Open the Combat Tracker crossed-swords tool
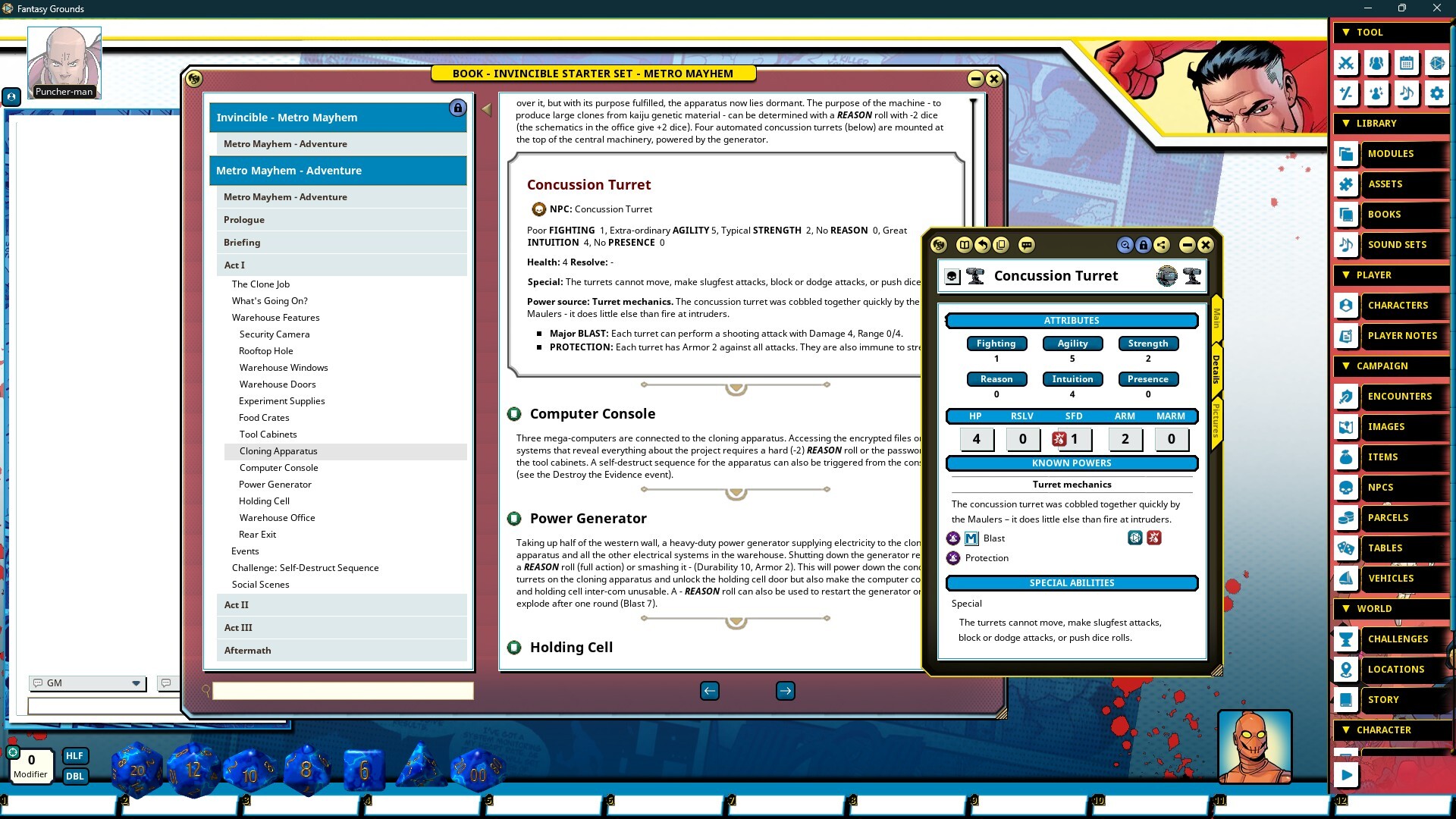 [x=1346, y=63]
